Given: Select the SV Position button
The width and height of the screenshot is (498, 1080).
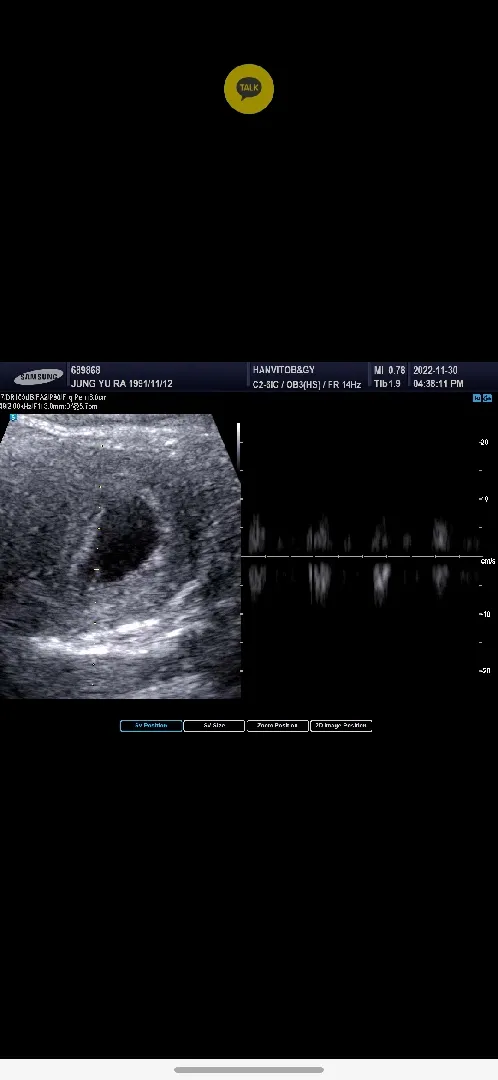Looking at the screenshot, I should 151,725.
